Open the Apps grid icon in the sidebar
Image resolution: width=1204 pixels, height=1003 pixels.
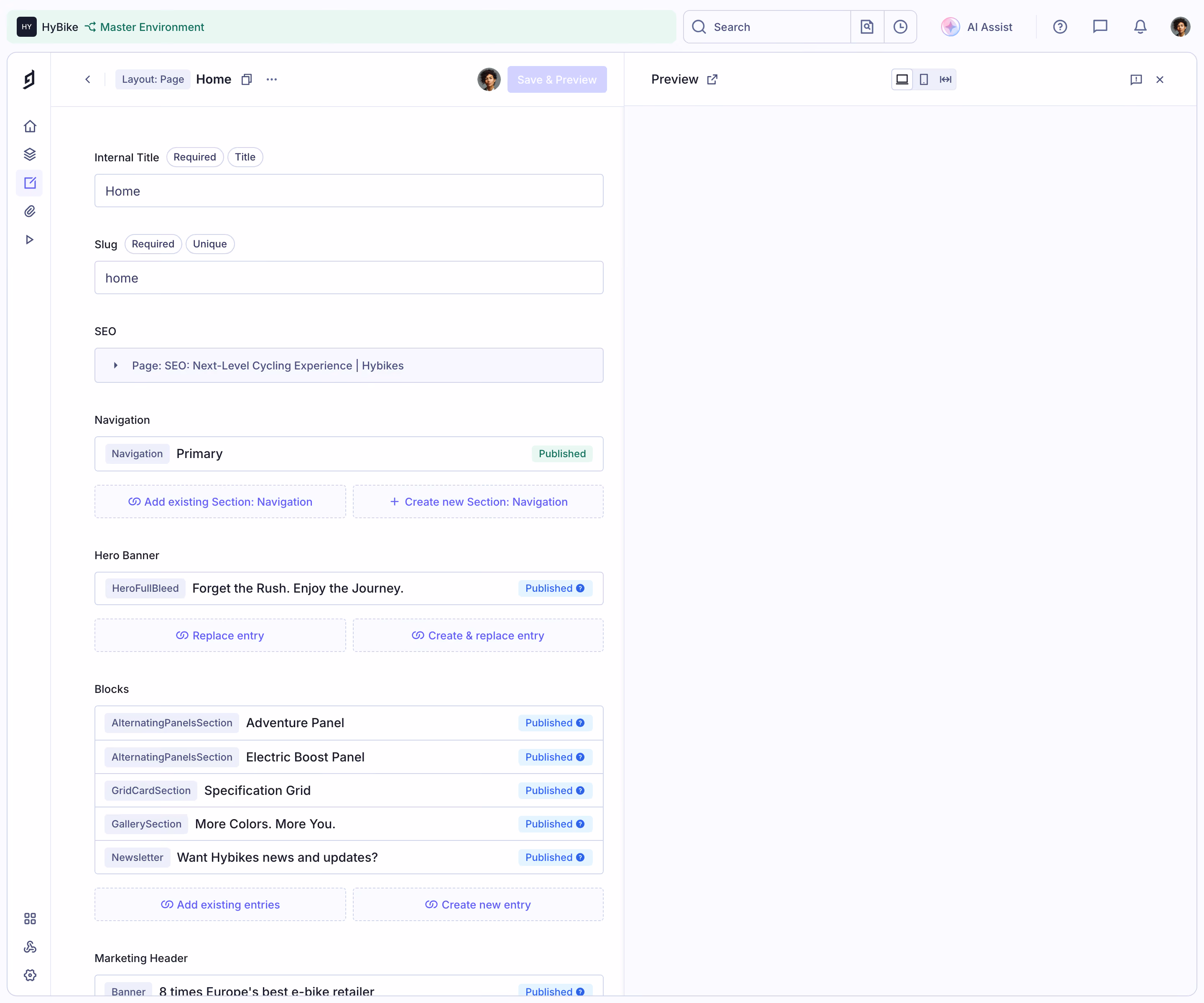[x=30, y=919]
